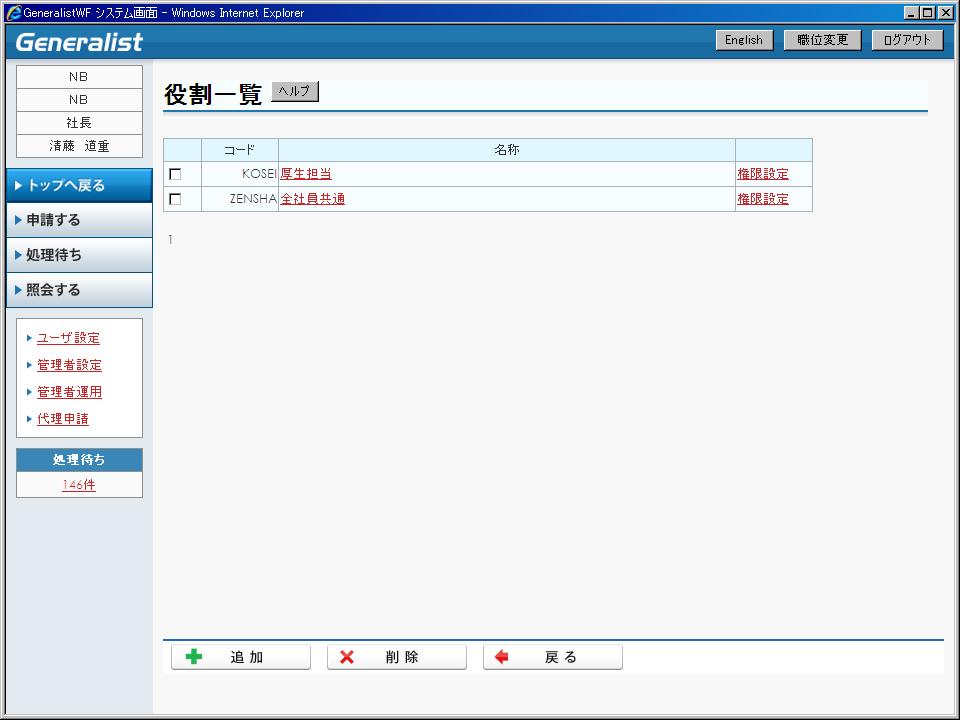Open 権限設定 for 厚生担当 role
The height and width of the screenshot is (720, 960).
tap(763, 174)
